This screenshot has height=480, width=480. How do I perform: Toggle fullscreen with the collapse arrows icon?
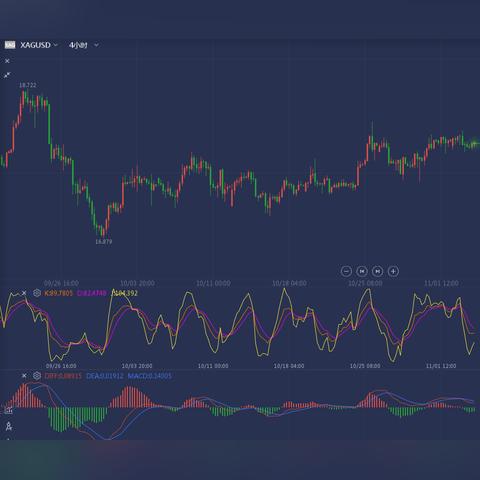[7, 75]
